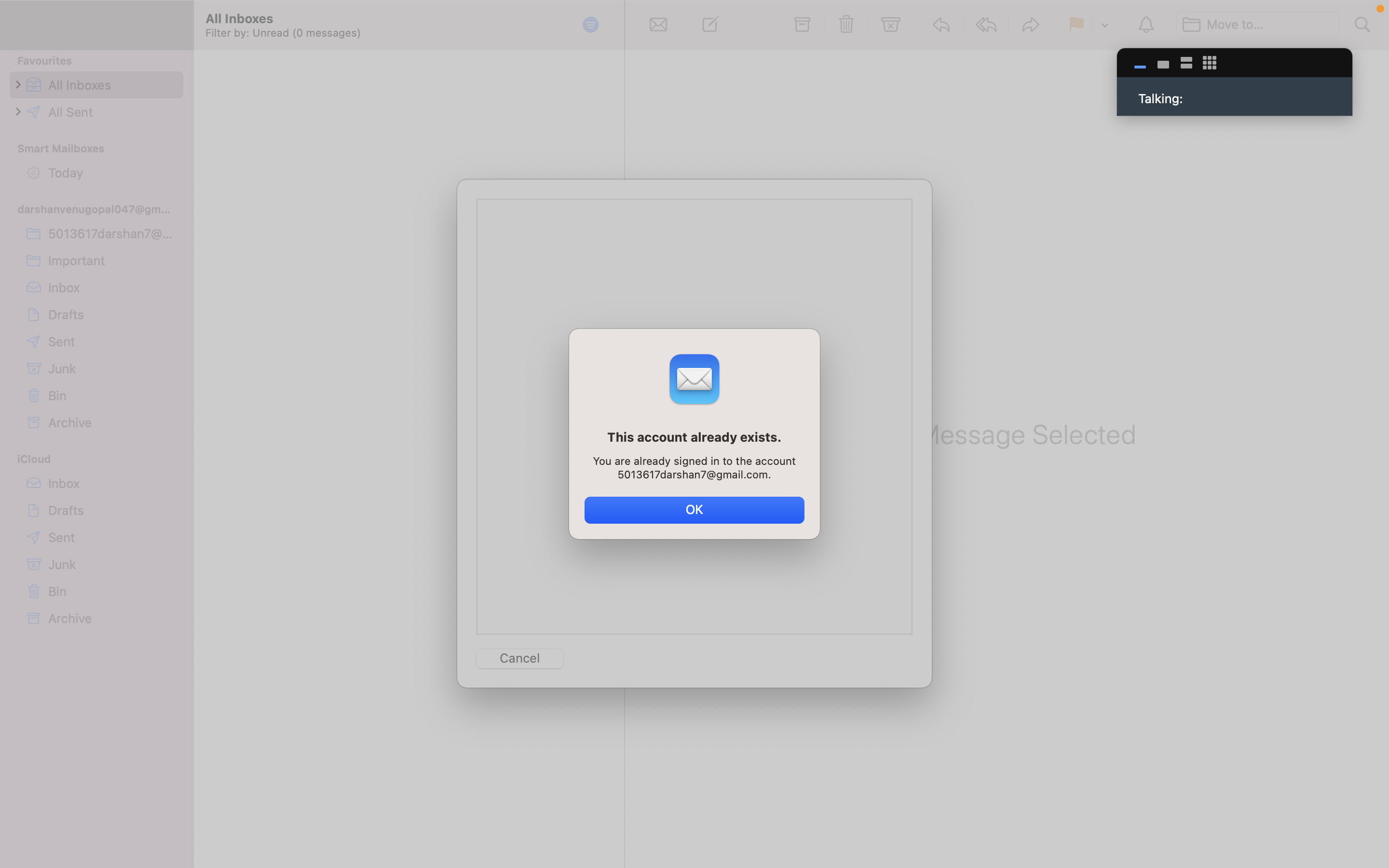Toggle the orange Flag button
The image size is (1389, 868).
(1076, 25)
